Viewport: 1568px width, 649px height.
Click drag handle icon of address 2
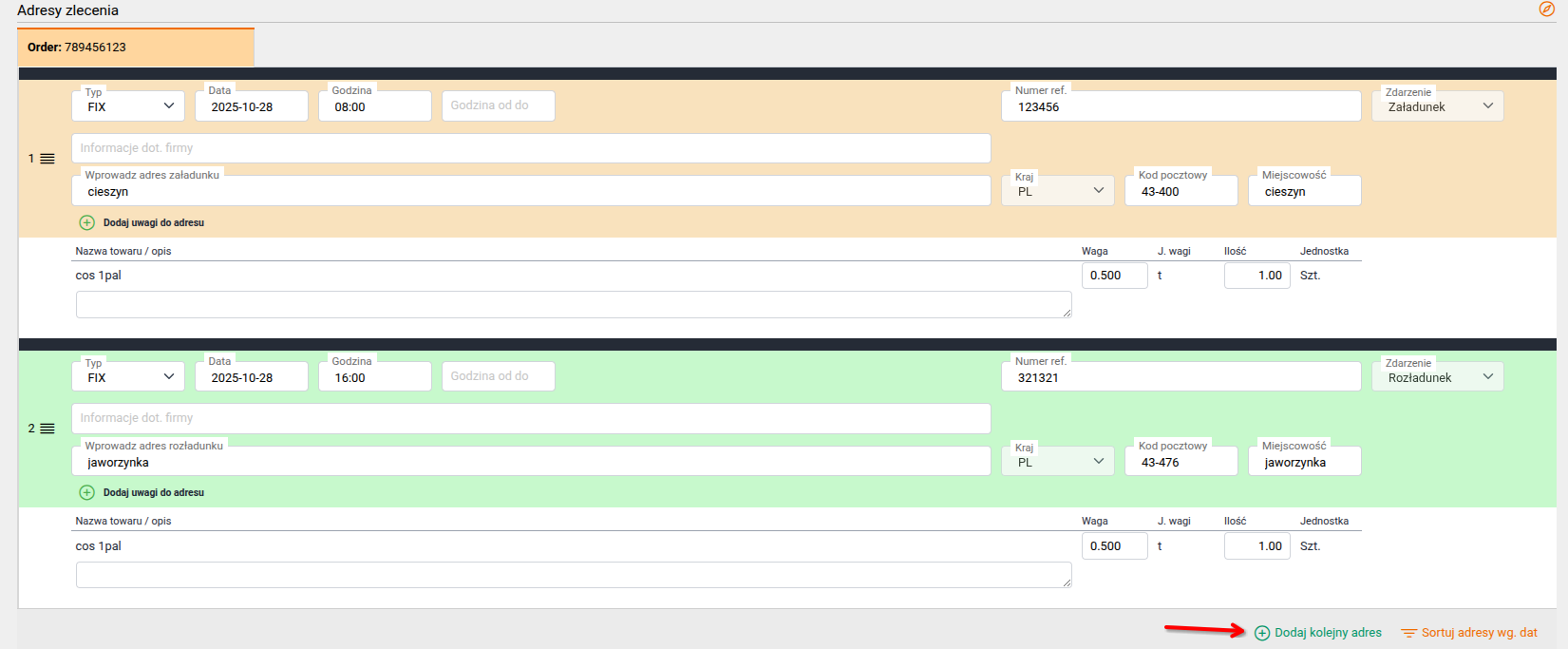click(47, 429)
